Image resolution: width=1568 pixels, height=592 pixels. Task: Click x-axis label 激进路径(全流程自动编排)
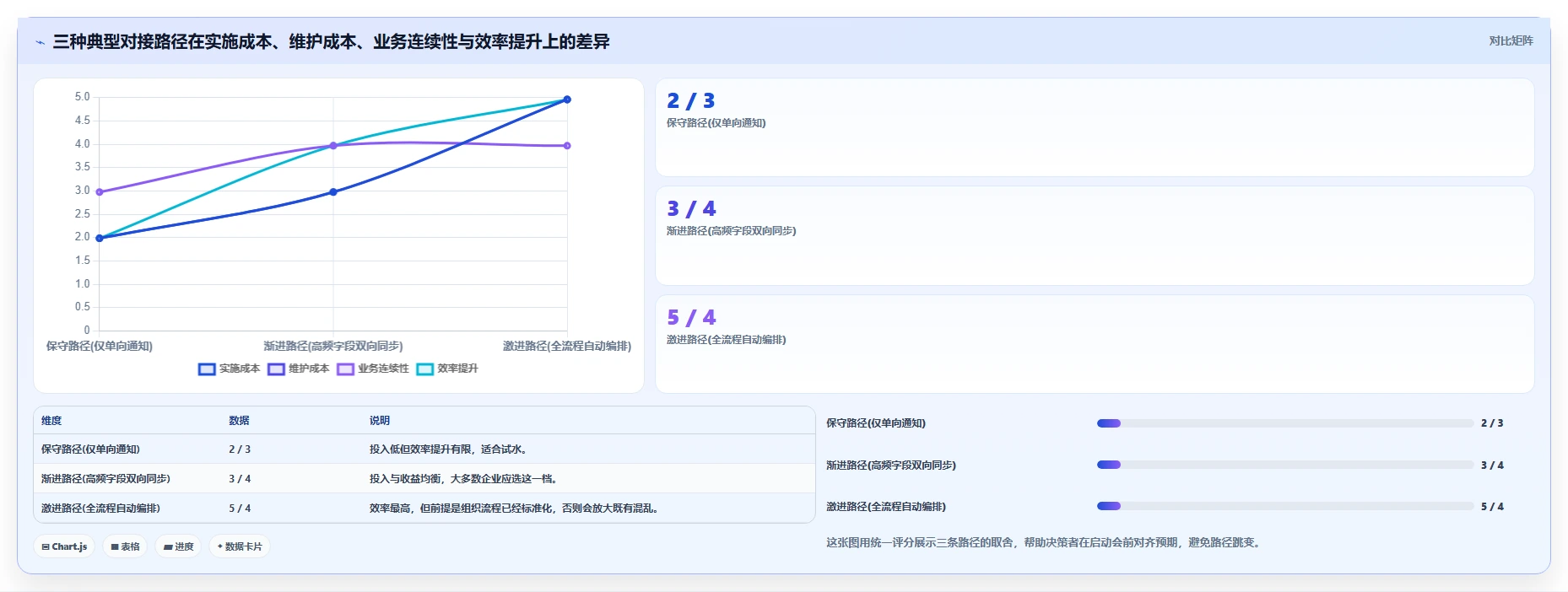pos(567,347)
